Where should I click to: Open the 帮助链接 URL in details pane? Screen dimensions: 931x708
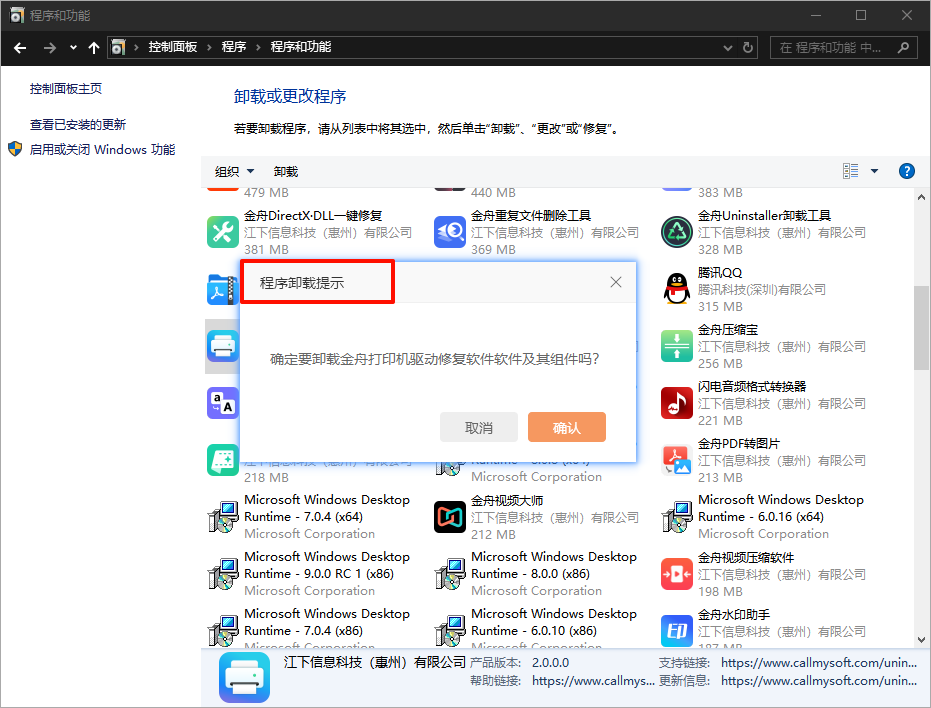coord(593,681)
